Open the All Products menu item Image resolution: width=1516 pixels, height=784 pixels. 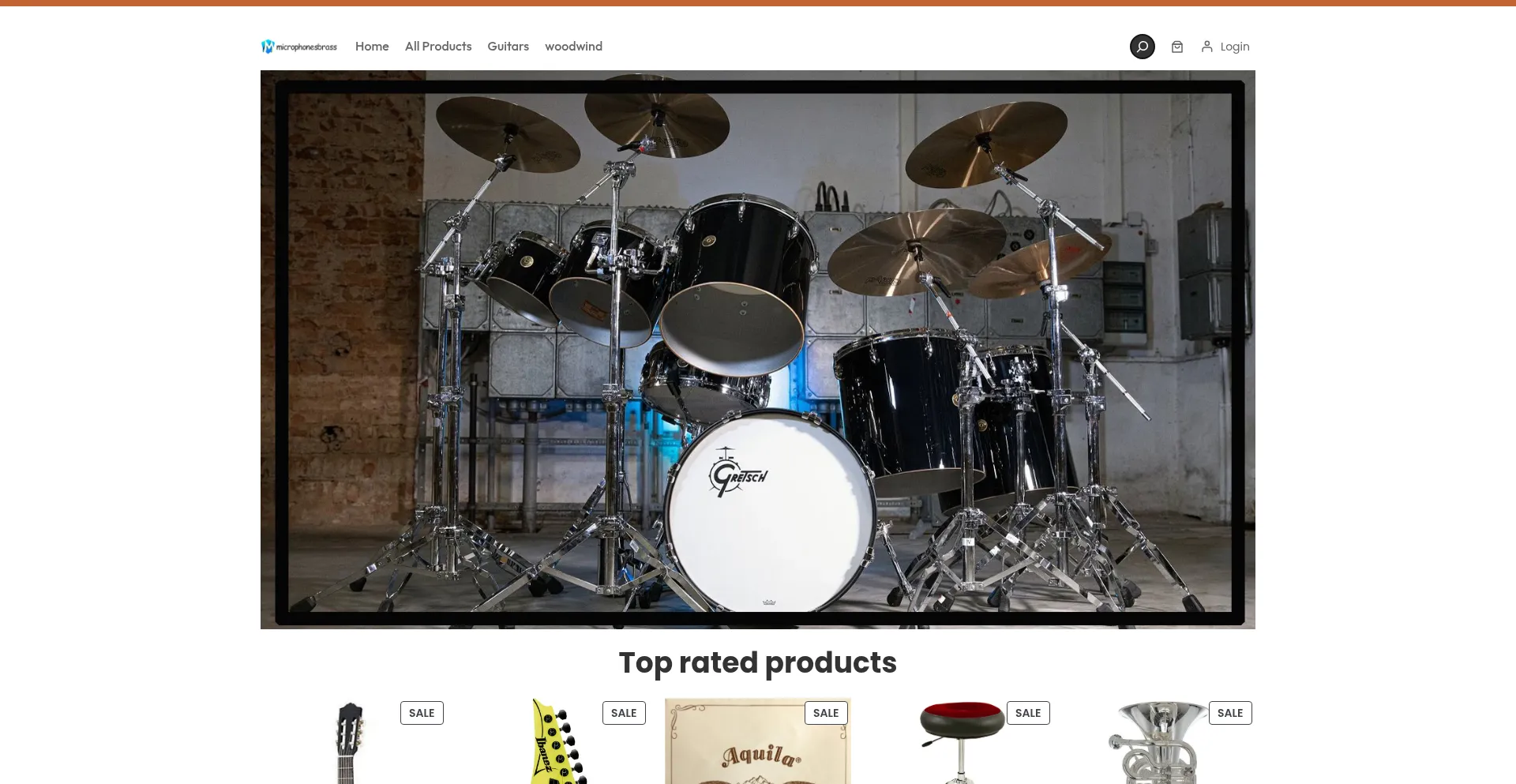click(438, 47)
